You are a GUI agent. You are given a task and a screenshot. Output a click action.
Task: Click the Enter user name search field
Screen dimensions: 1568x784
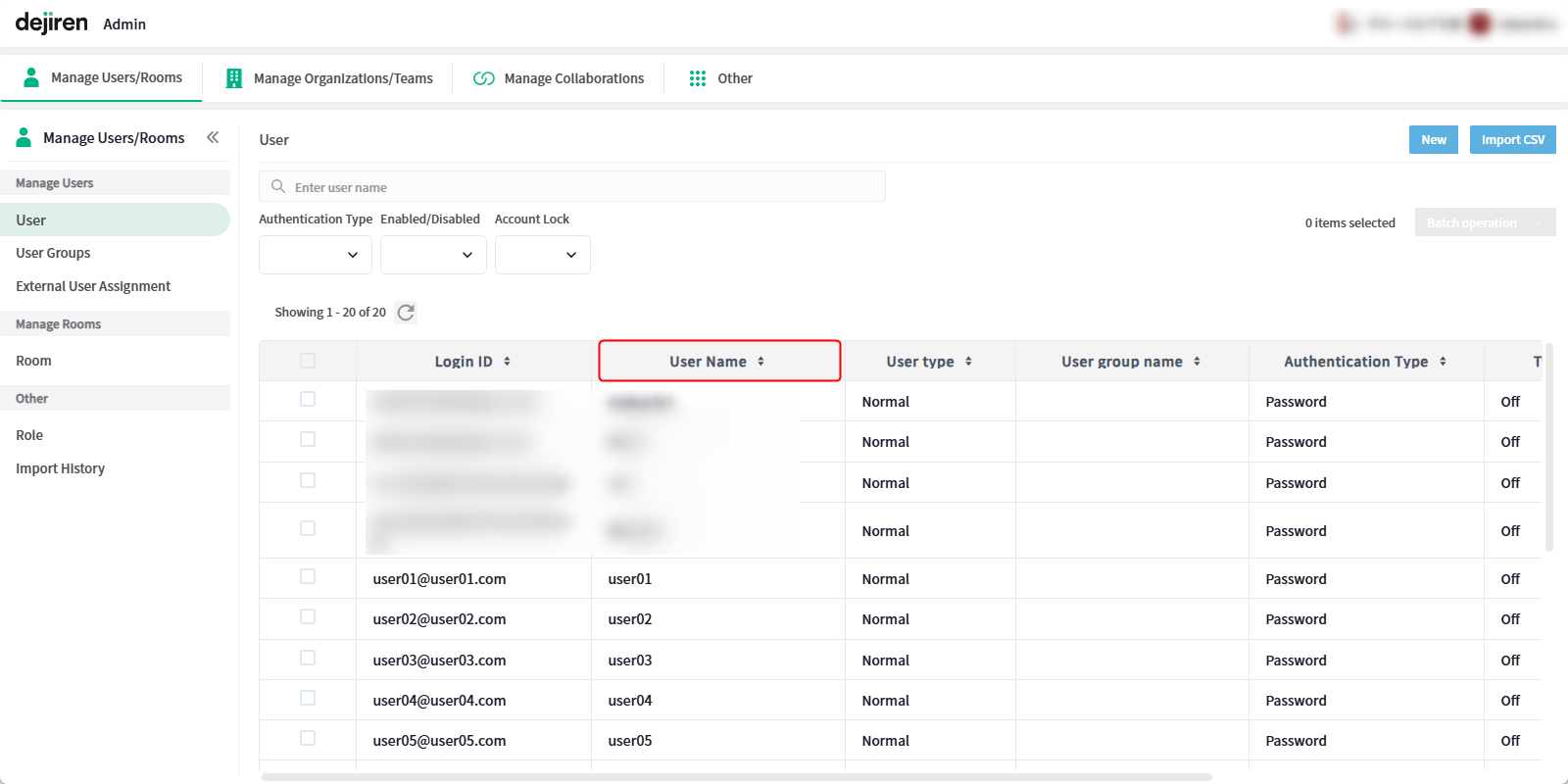click(x=578, y=187)
